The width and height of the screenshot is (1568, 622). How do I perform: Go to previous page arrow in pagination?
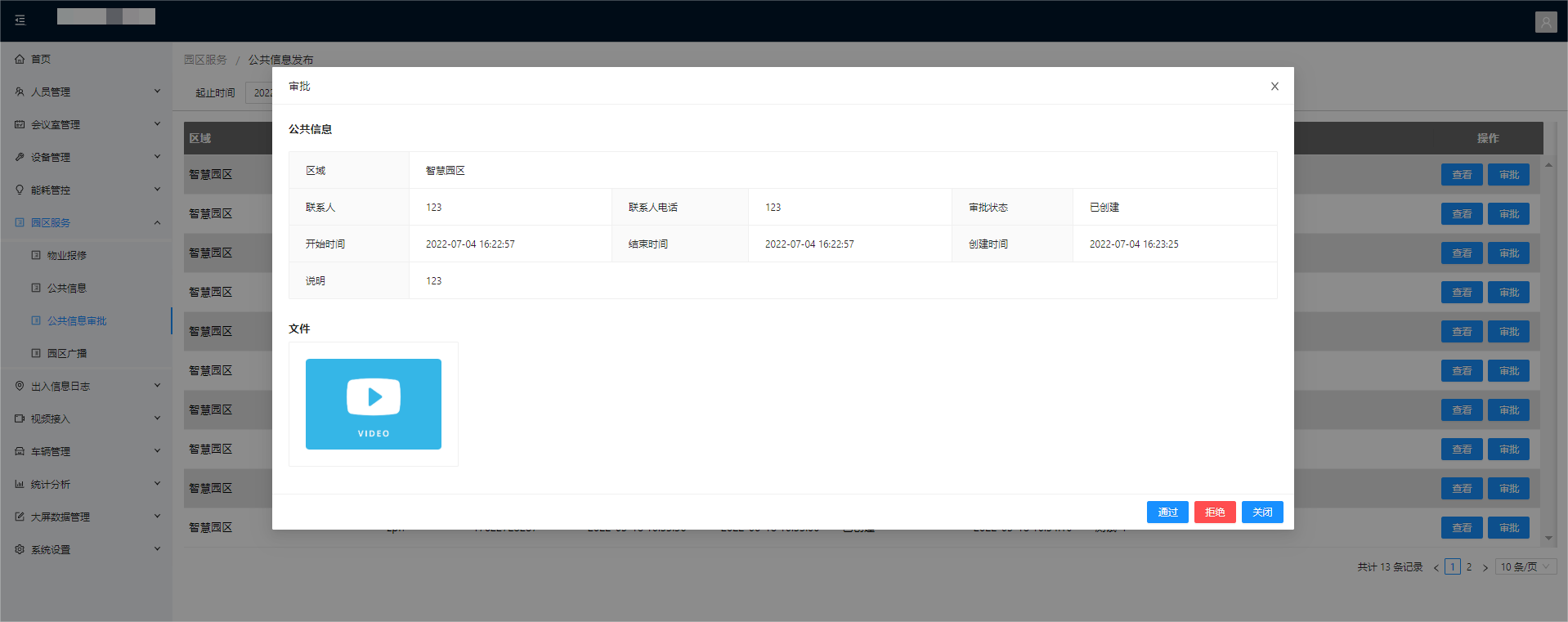pos(1436,567)
